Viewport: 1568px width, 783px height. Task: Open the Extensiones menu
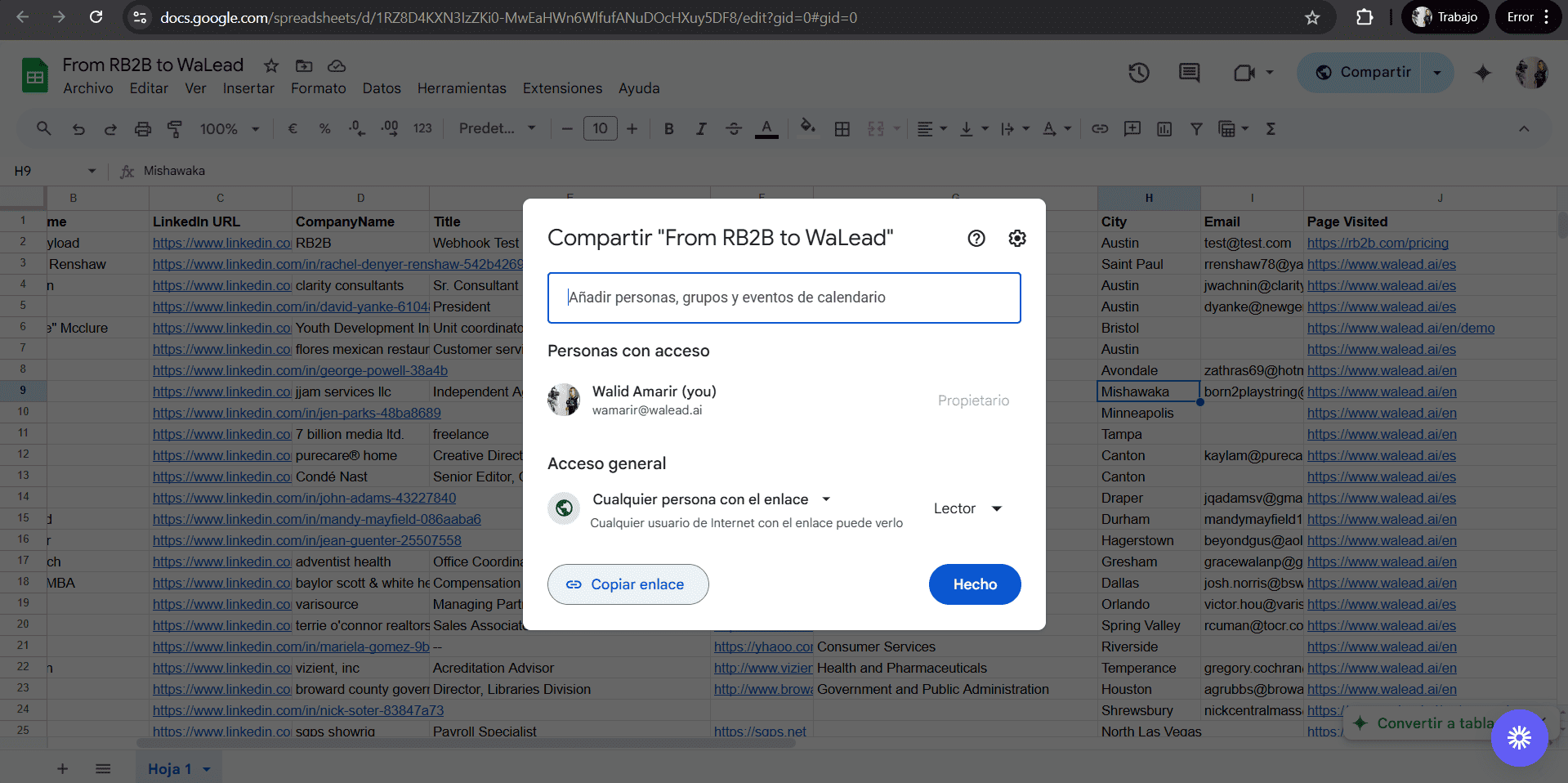pyautogui.click(x=562, y=88)
